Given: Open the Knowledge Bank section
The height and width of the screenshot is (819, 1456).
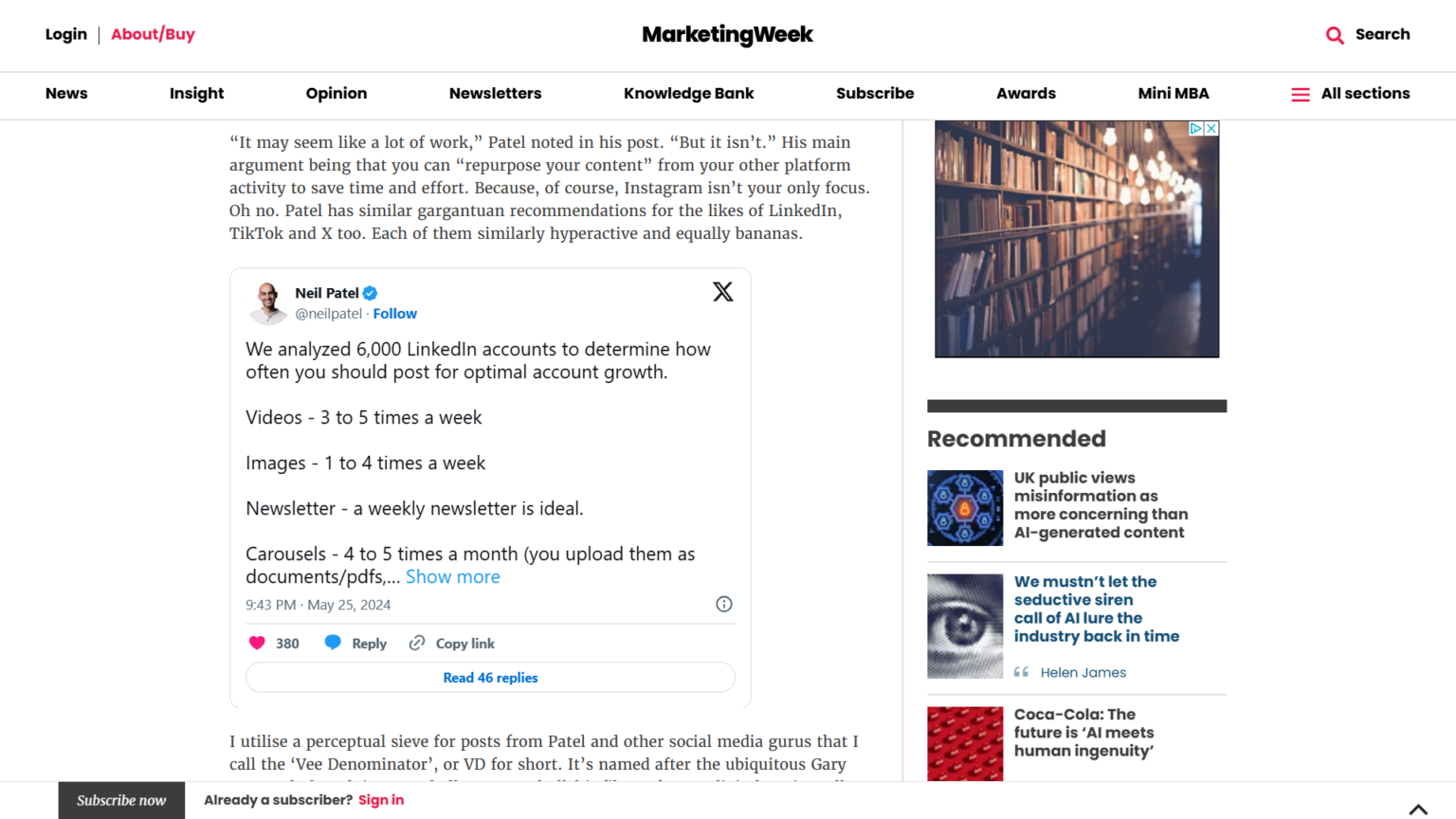Looking at the screenshot, I should tap(689, 94).
